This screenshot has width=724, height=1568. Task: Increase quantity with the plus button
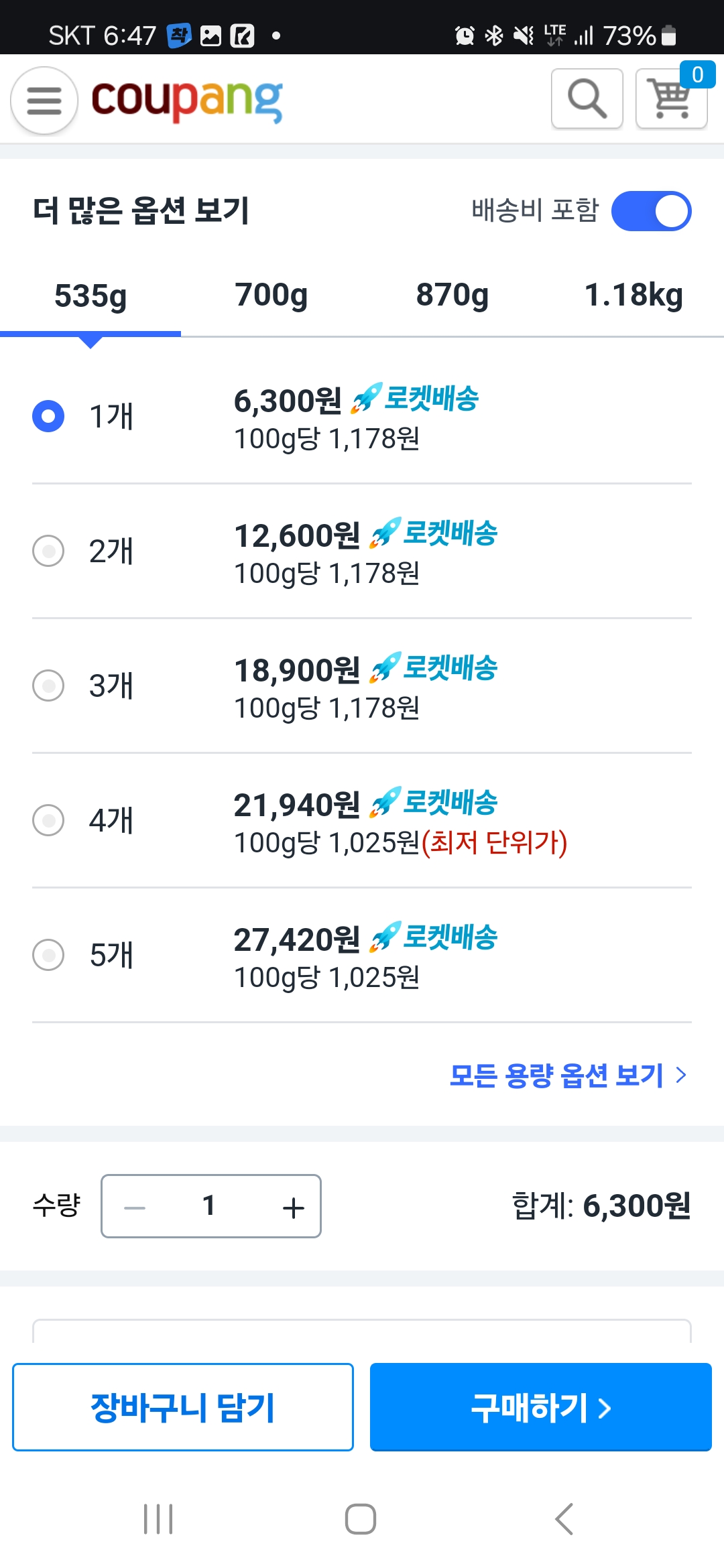click(294, 1207)
